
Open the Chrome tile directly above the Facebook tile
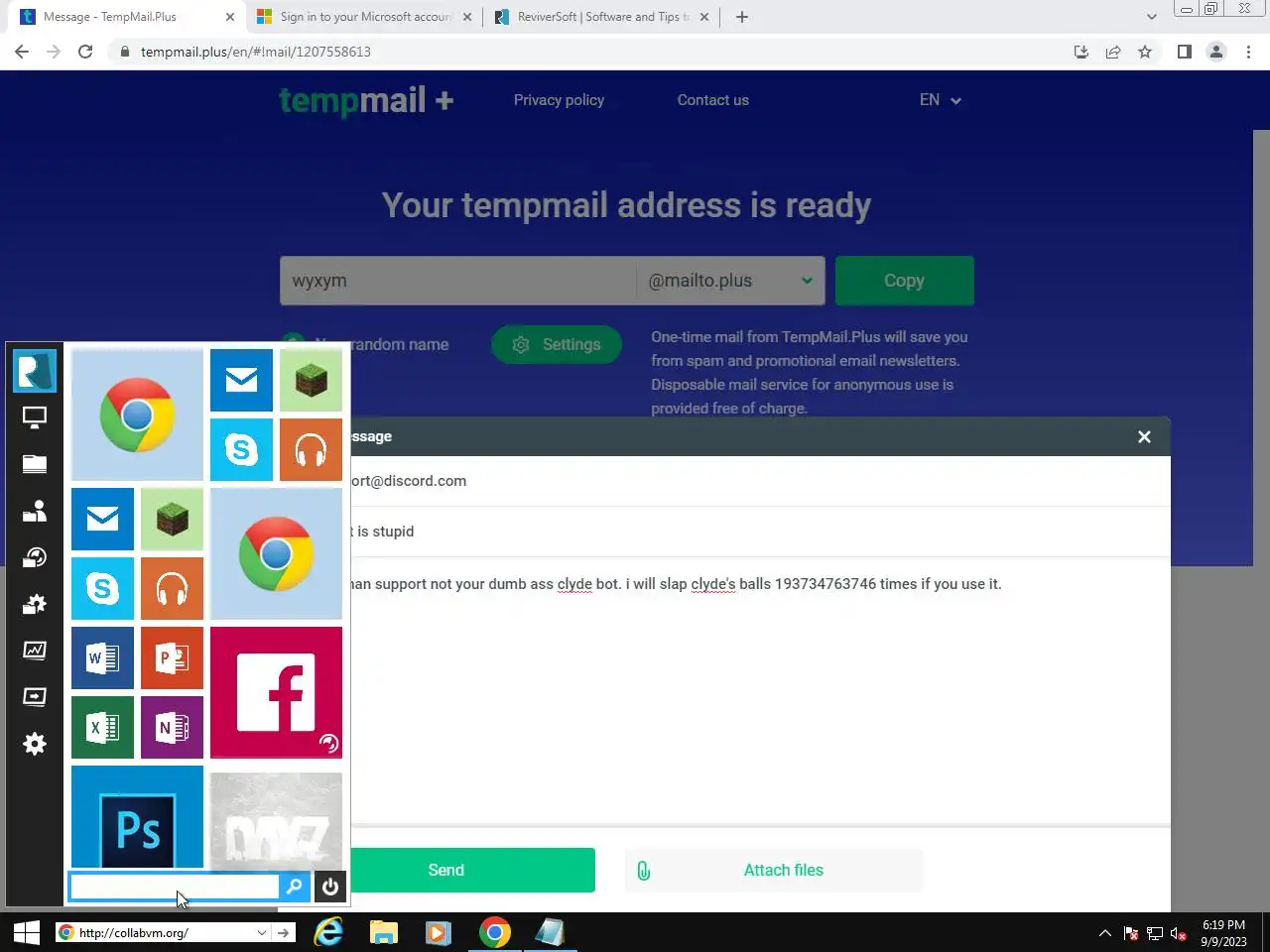276,553
